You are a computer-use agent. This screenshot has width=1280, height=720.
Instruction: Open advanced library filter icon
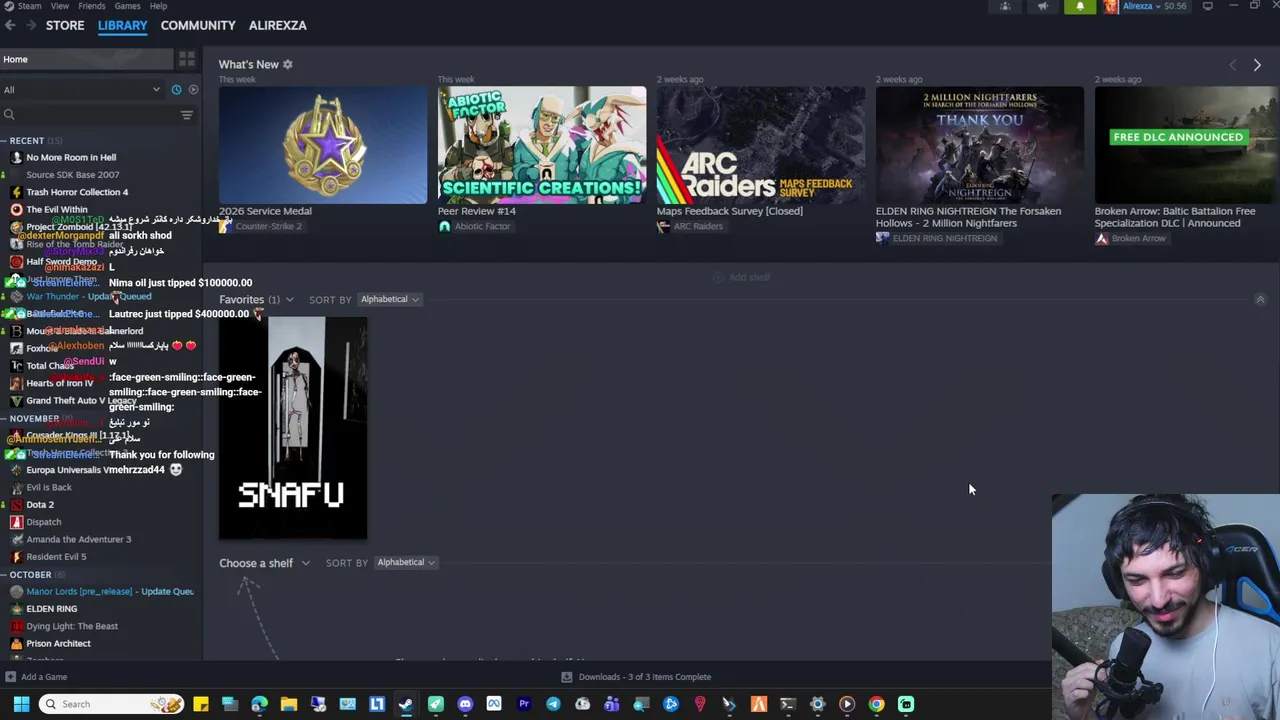(x=187, y=115)
